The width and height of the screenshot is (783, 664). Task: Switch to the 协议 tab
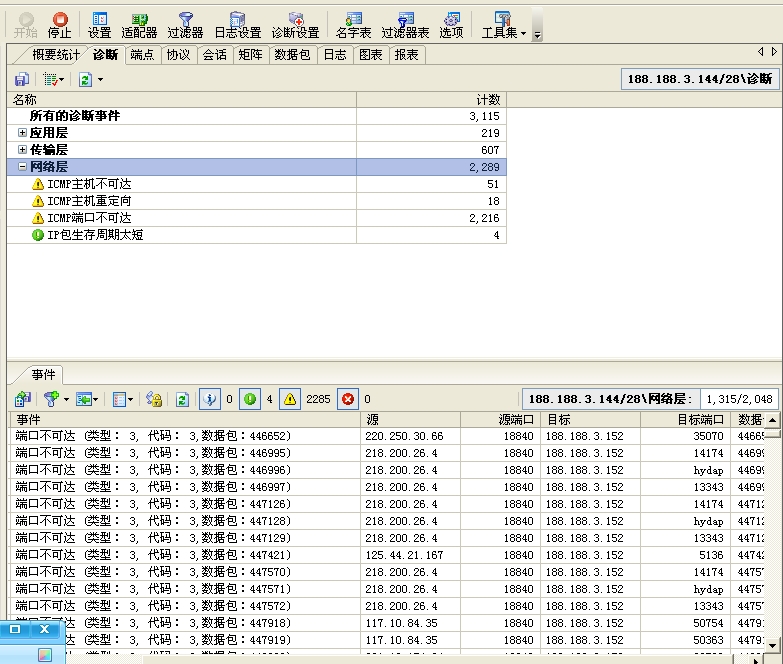point(178,55)
